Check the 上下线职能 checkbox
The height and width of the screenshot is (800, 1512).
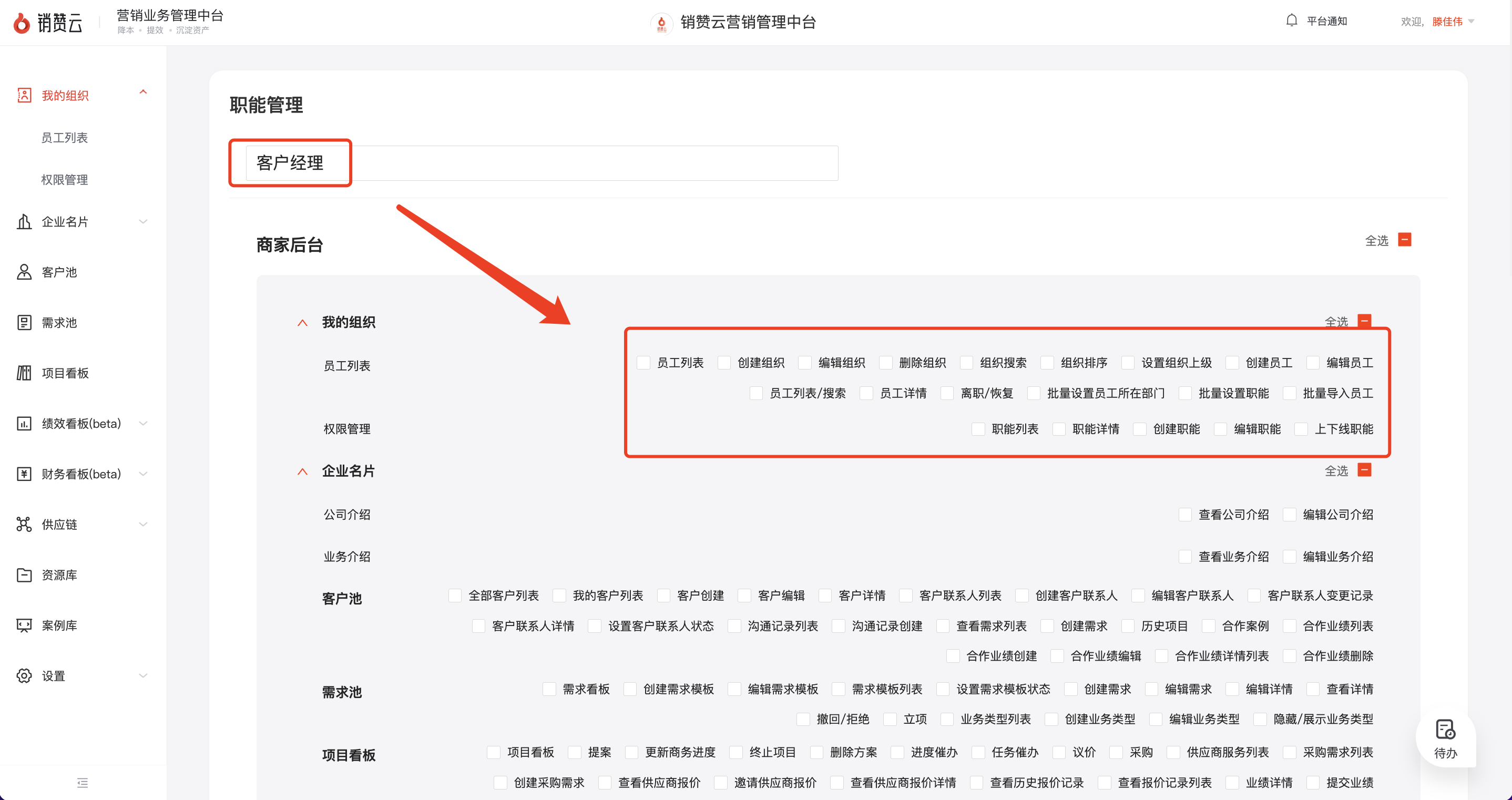coord(1301,428)
